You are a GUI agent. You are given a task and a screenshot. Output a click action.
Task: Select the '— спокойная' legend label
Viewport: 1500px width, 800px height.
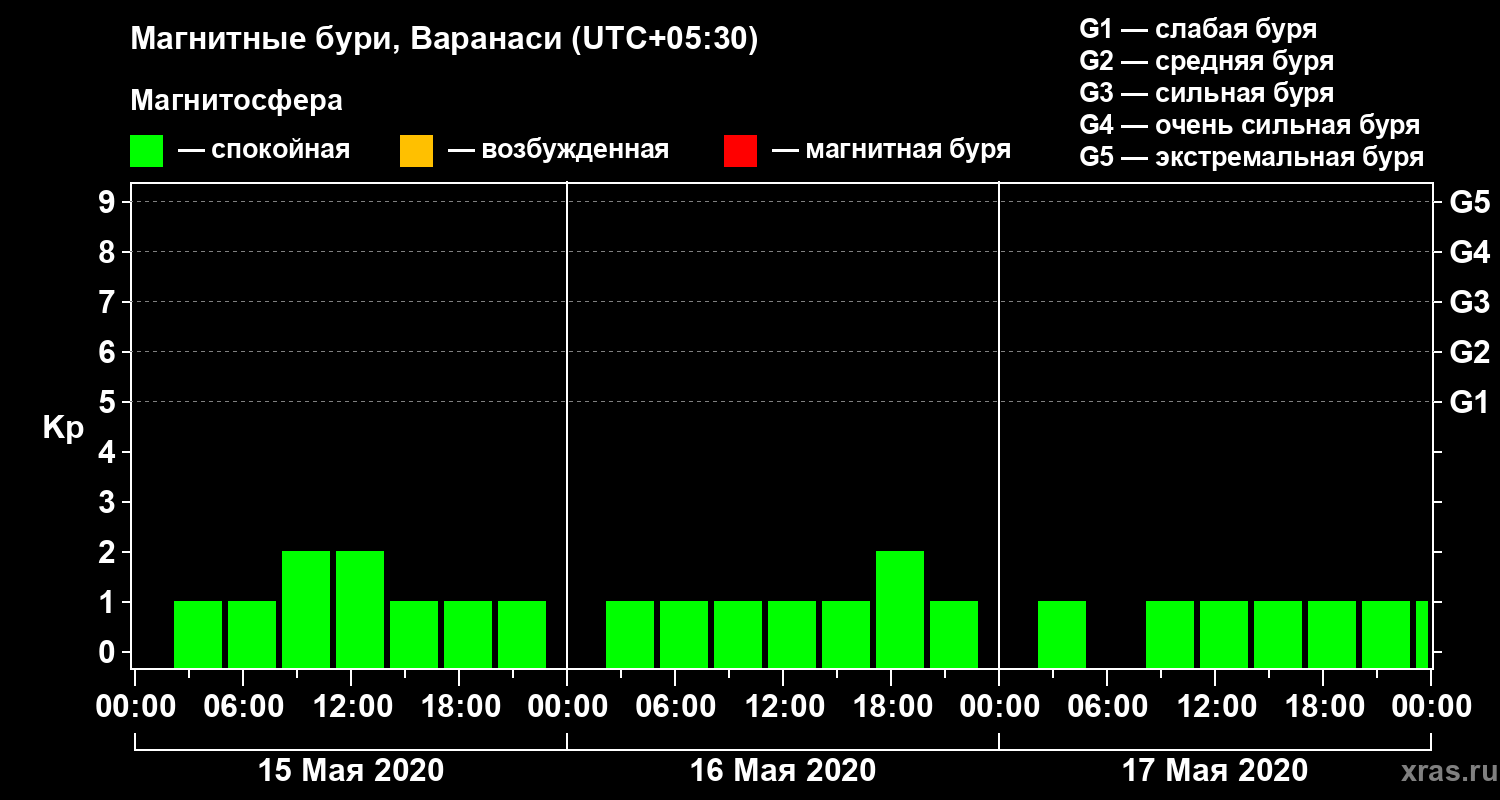pyautogui.click(x=264, y=150)
